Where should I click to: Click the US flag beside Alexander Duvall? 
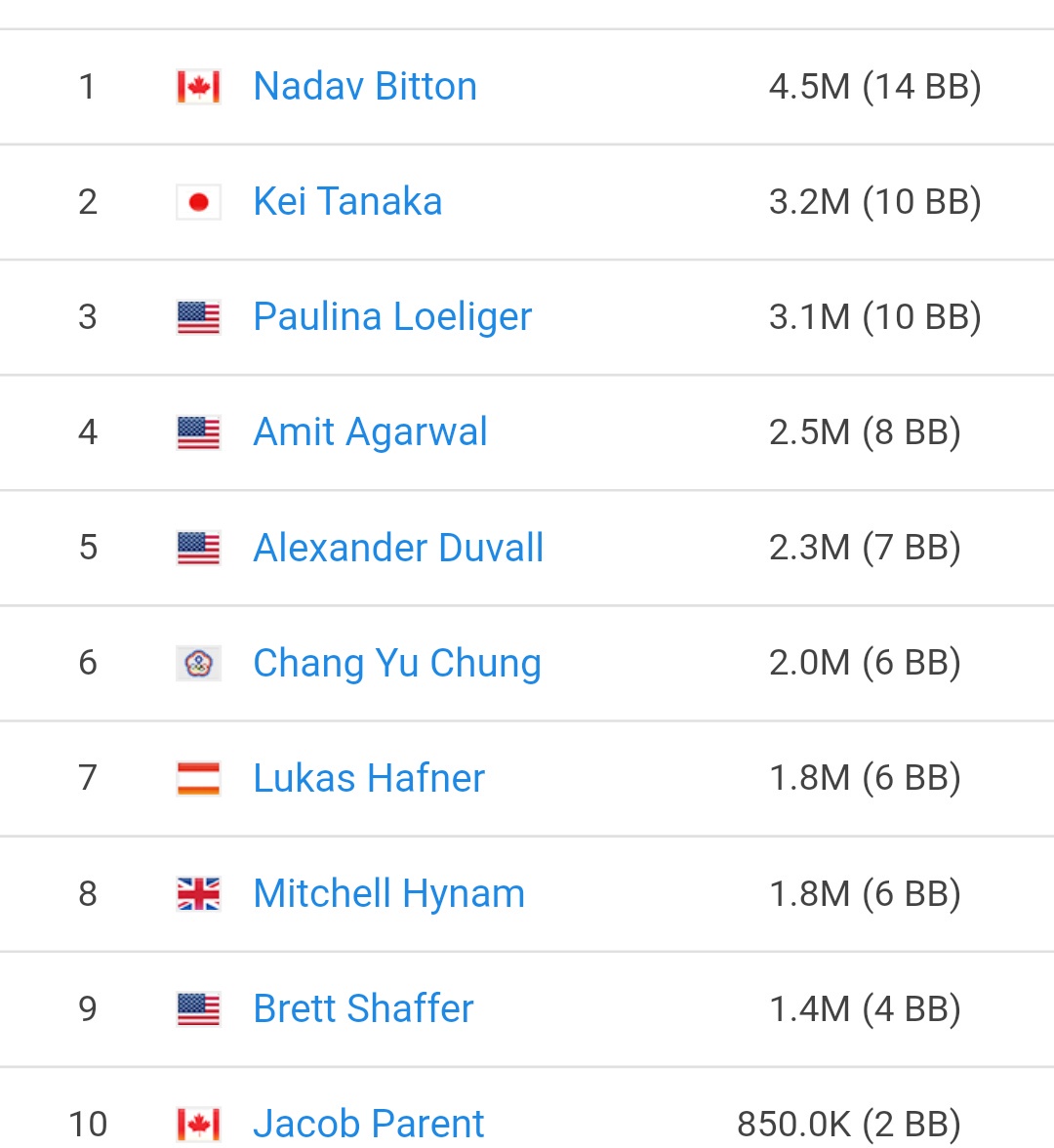coord(198,549)
